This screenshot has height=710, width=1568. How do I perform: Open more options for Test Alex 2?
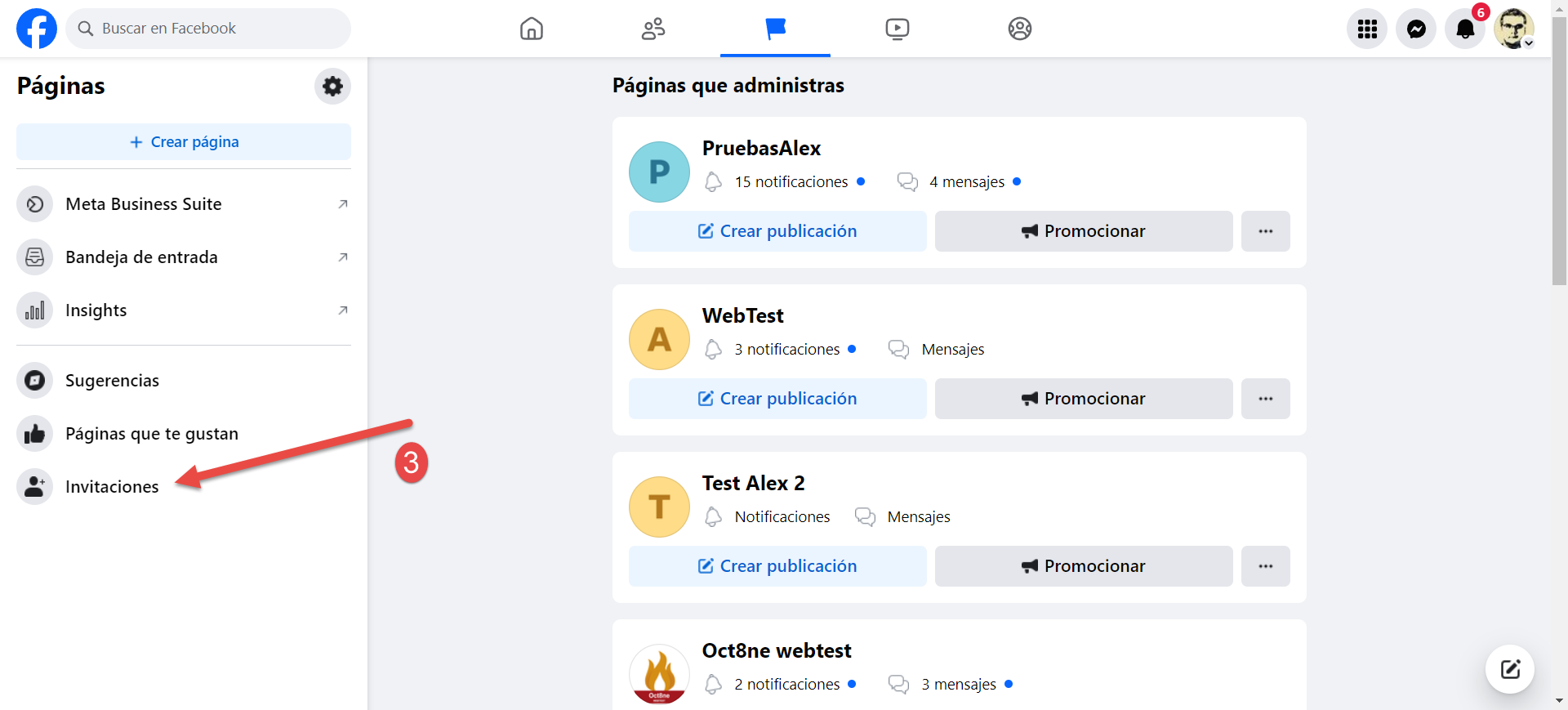point(1265,566)
